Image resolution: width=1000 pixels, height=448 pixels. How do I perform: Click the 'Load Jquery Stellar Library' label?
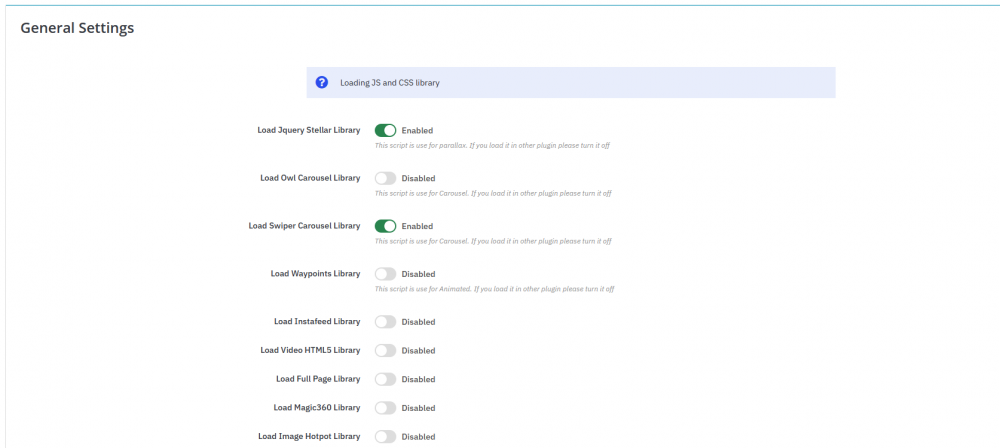point(309,130)
